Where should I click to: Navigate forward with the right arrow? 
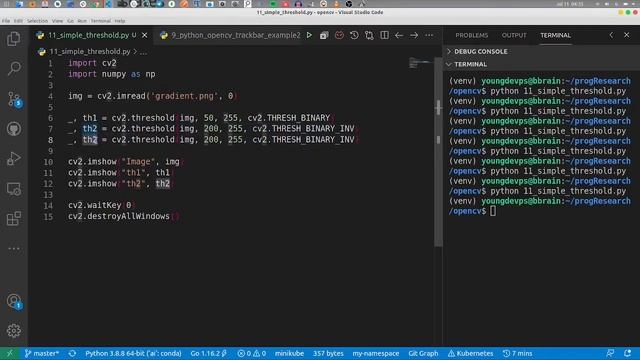point(414,36)
